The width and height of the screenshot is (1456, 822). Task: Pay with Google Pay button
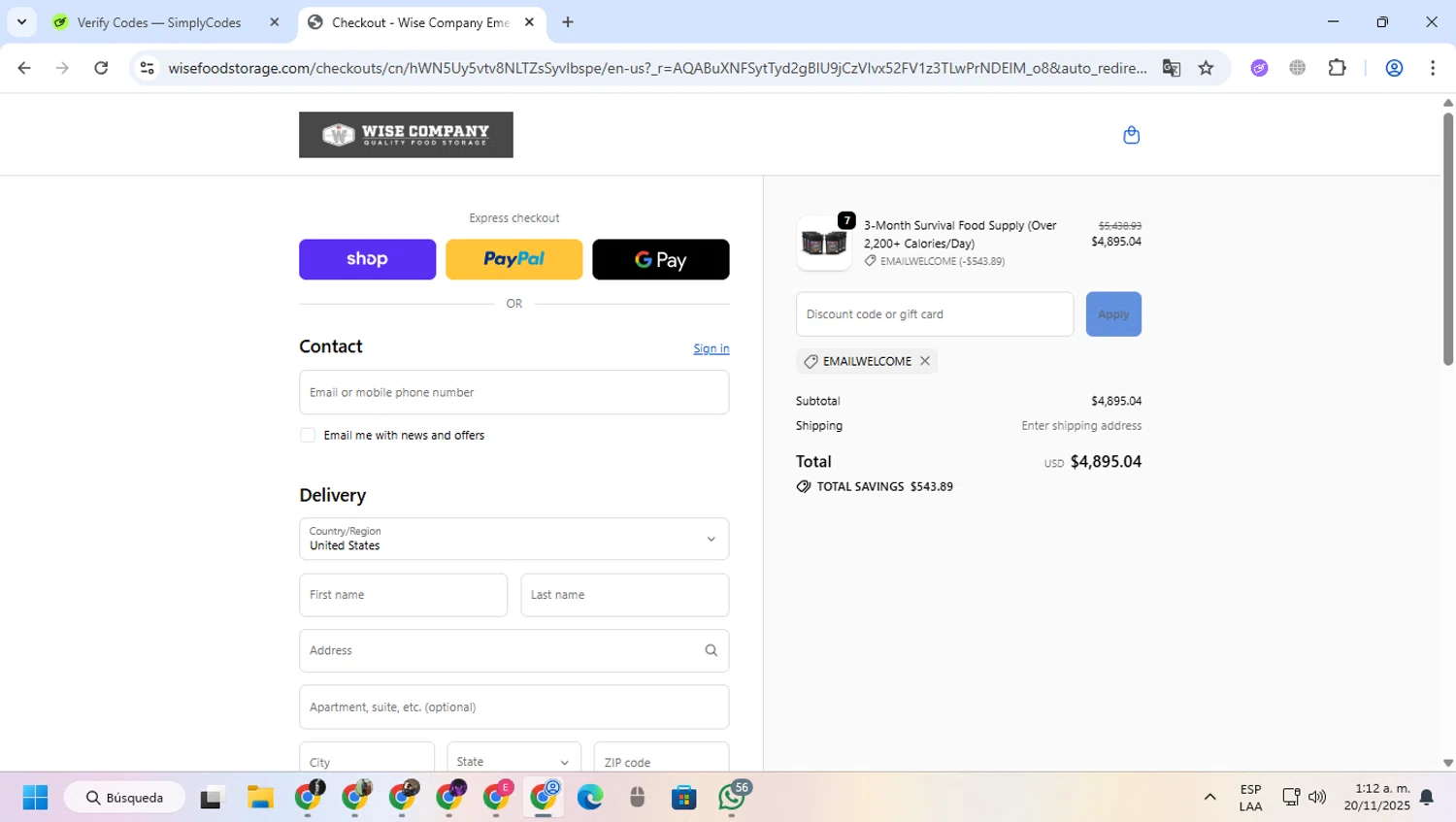click(660, 259)
